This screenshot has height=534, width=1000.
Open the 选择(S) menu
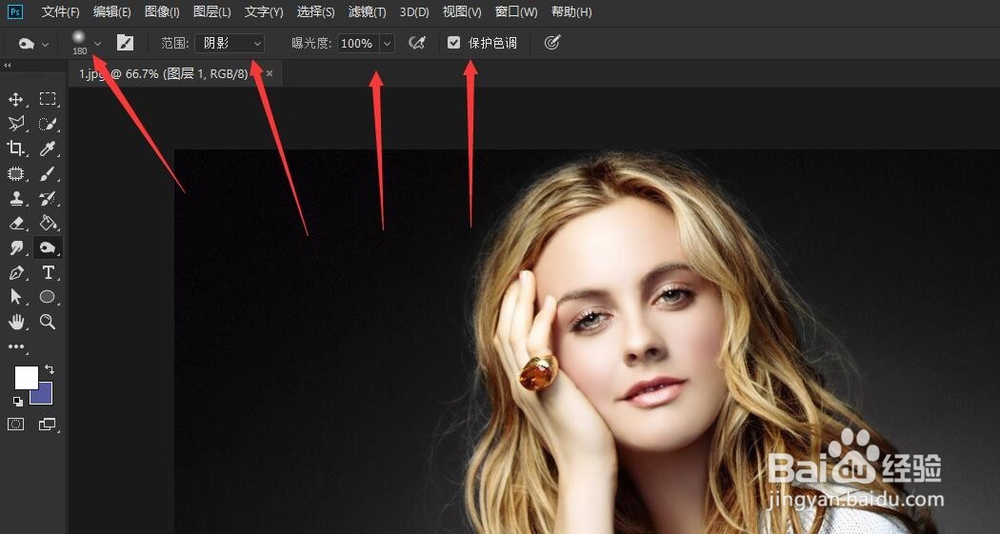(x=316, y=12)
